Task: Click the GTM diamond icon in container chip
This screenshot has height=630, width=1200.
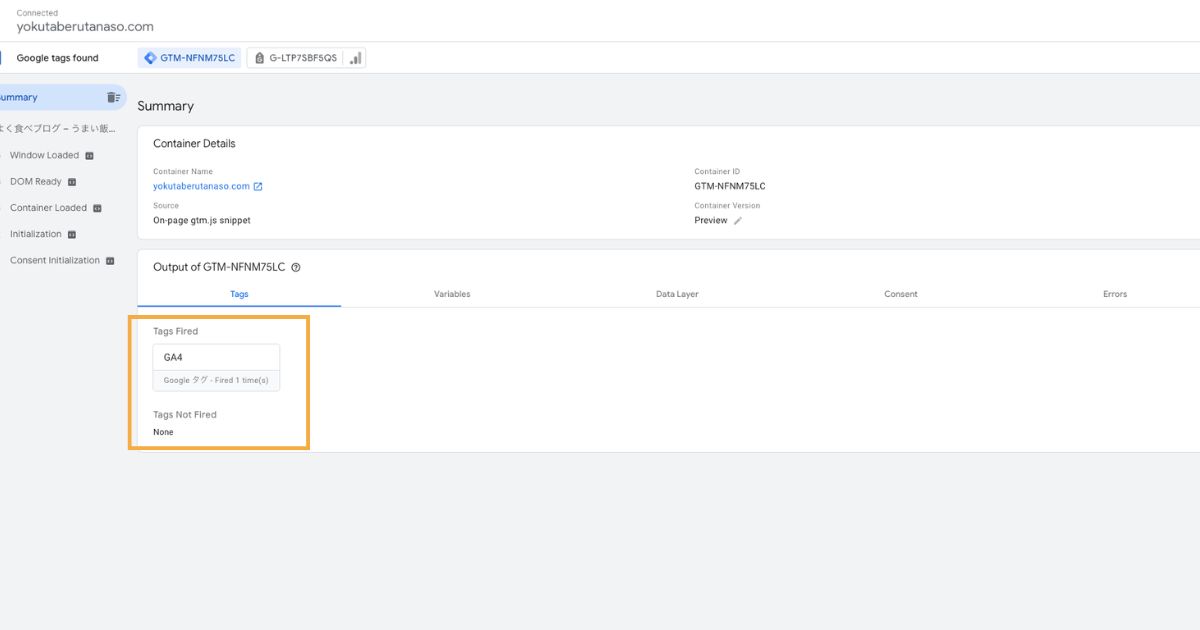Action: click(x=150, y=58)
